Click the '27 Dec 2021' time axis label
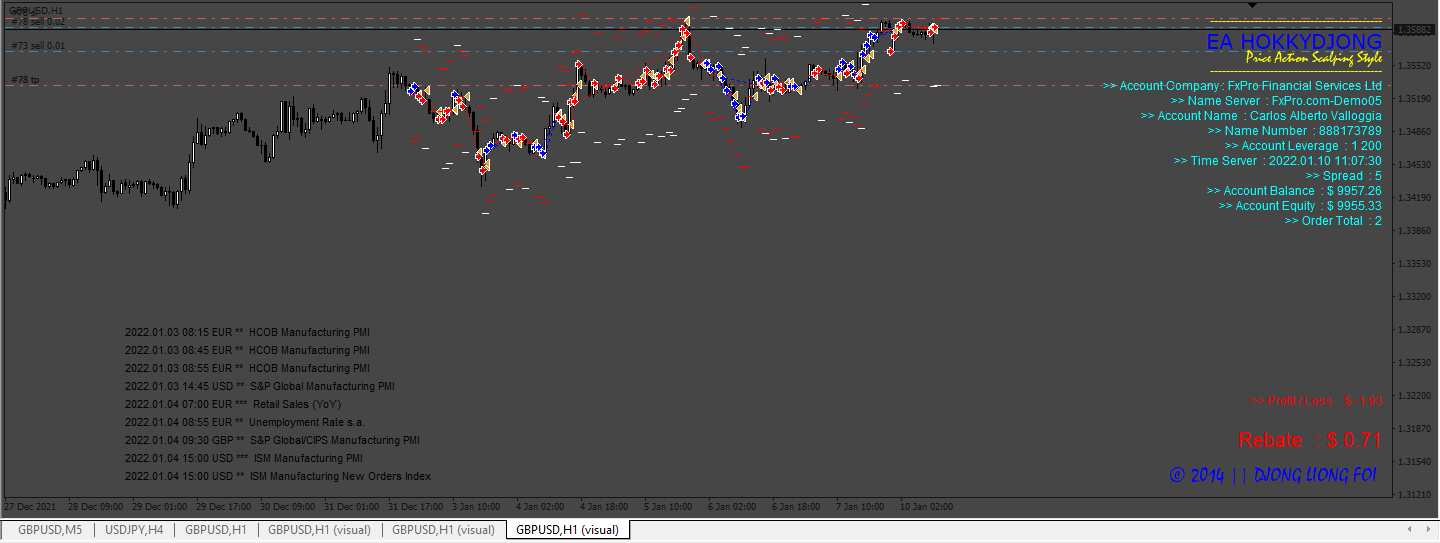This screenshot has width=1440, height=543. click(x=28, y=507)
